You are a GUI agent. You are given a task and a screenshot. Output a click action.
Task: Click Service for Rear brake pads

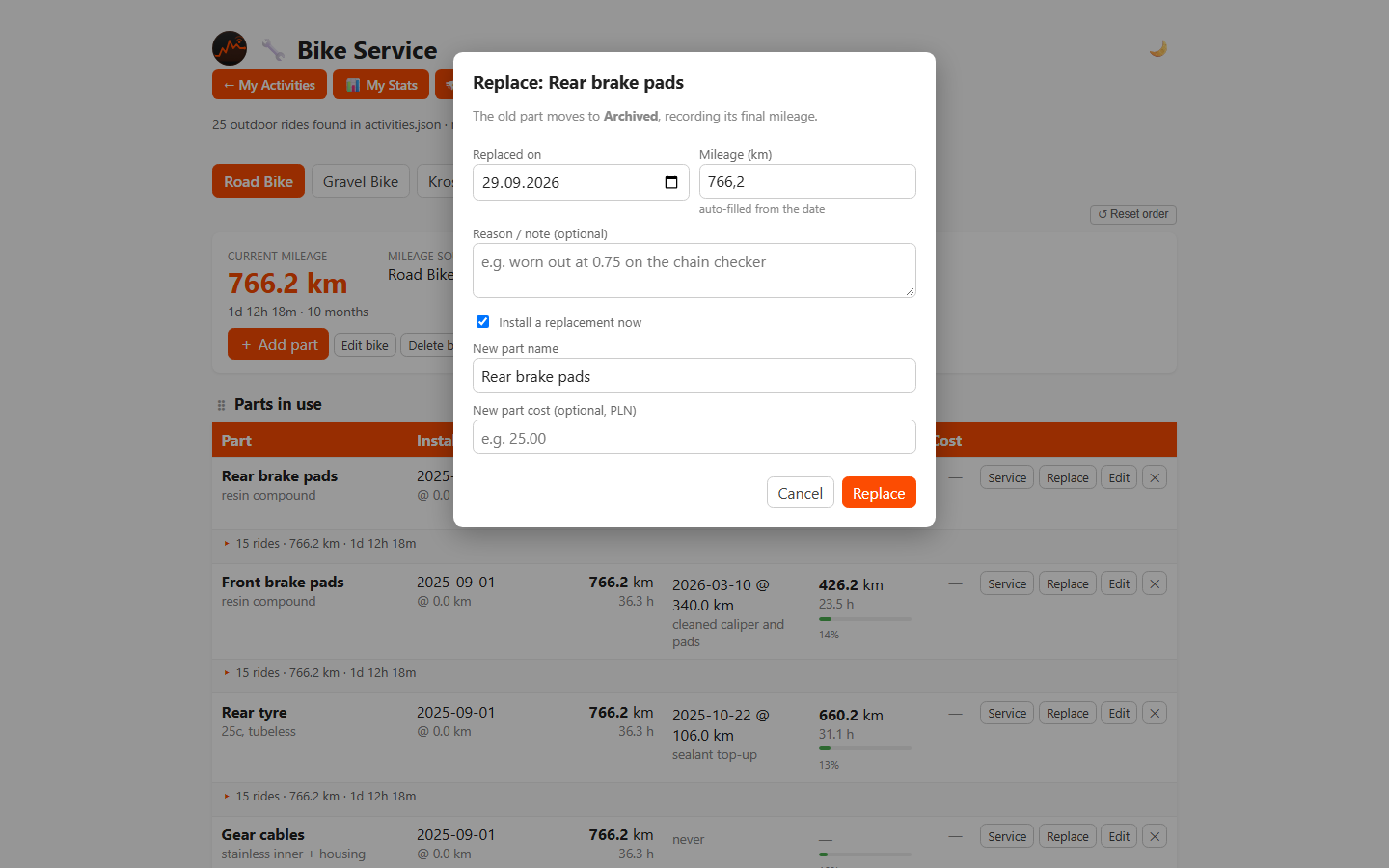tap(1007, 477)
